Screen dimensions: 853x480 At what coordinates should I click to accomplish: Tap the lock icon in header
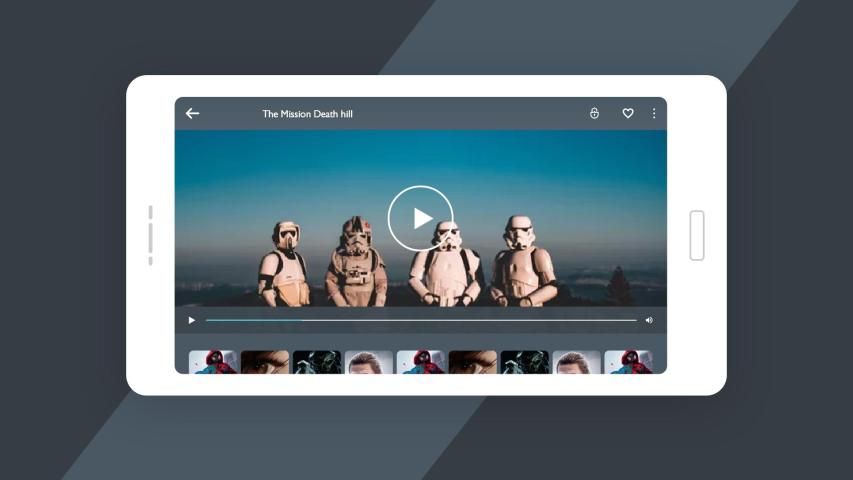click(594, 114)
